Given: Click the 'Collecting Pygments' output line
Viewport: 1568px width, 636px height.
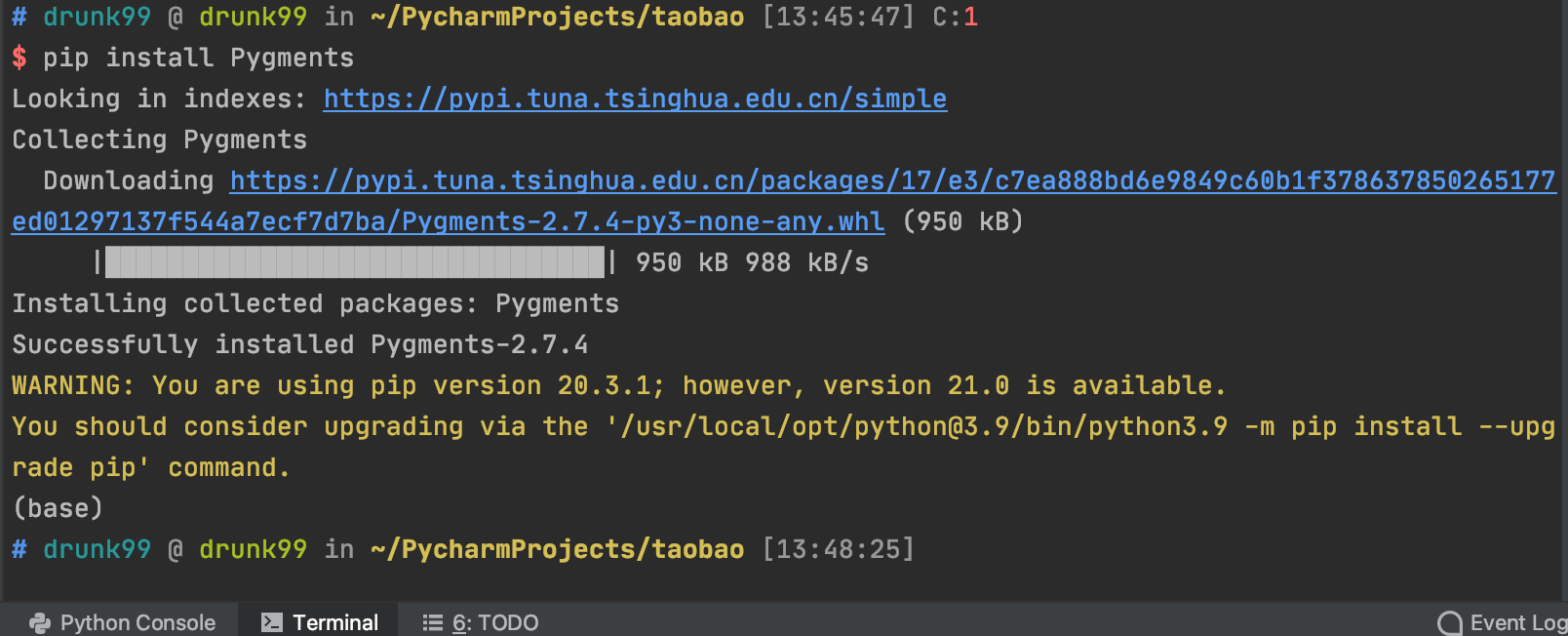Looking at the screenshot, I should click(x=159, y=139).
